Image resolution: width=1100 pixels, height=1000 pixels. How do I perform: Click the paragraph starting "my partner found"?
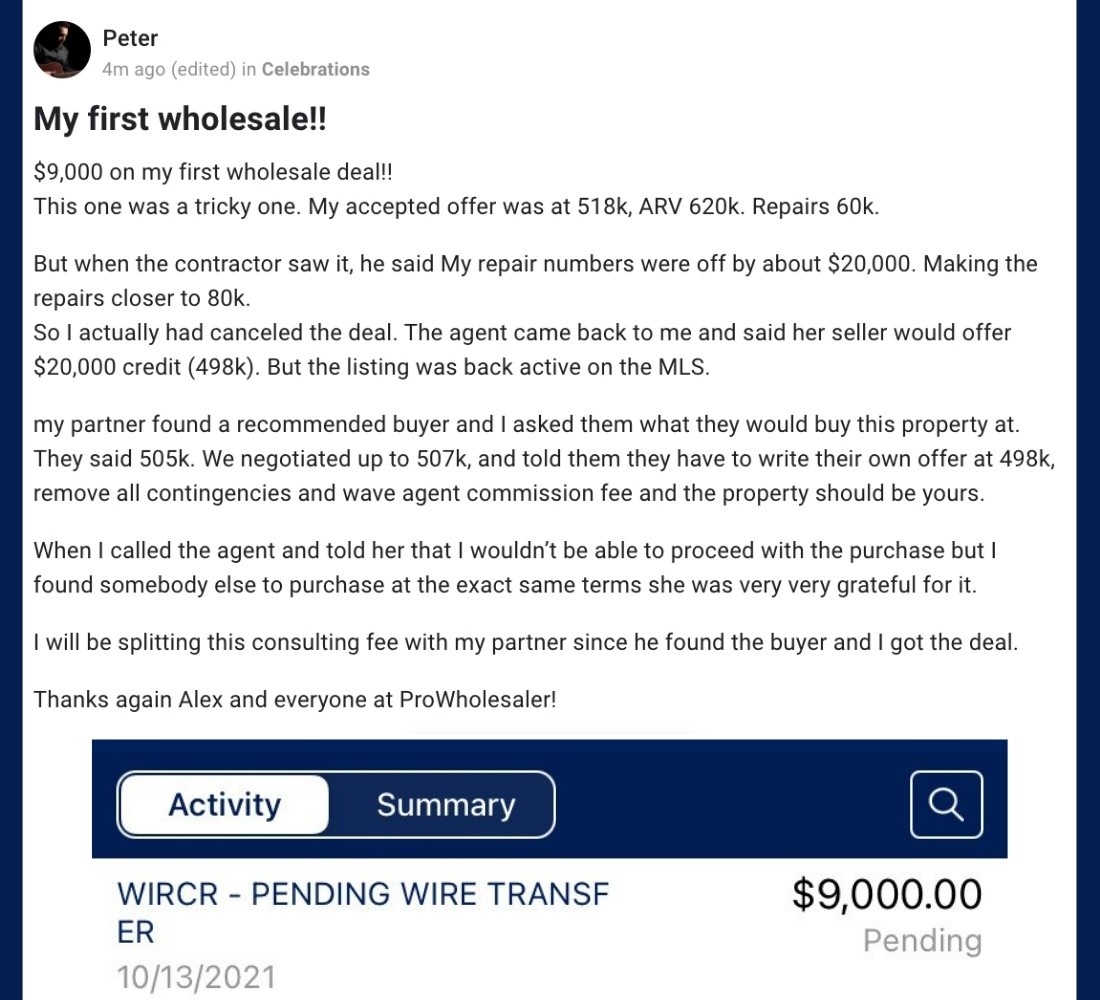tap(540, 459)
